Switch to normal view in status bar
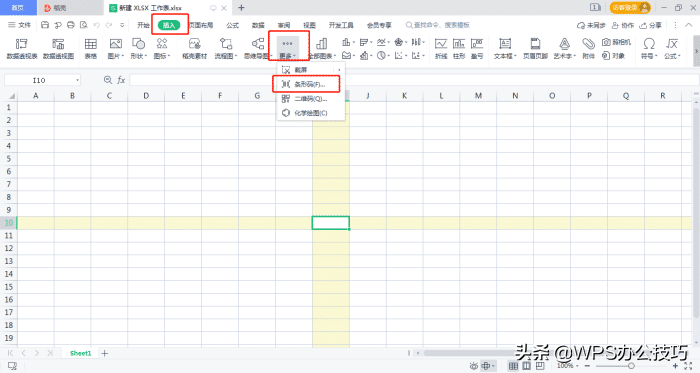The image size is (700, 373). 513,366
